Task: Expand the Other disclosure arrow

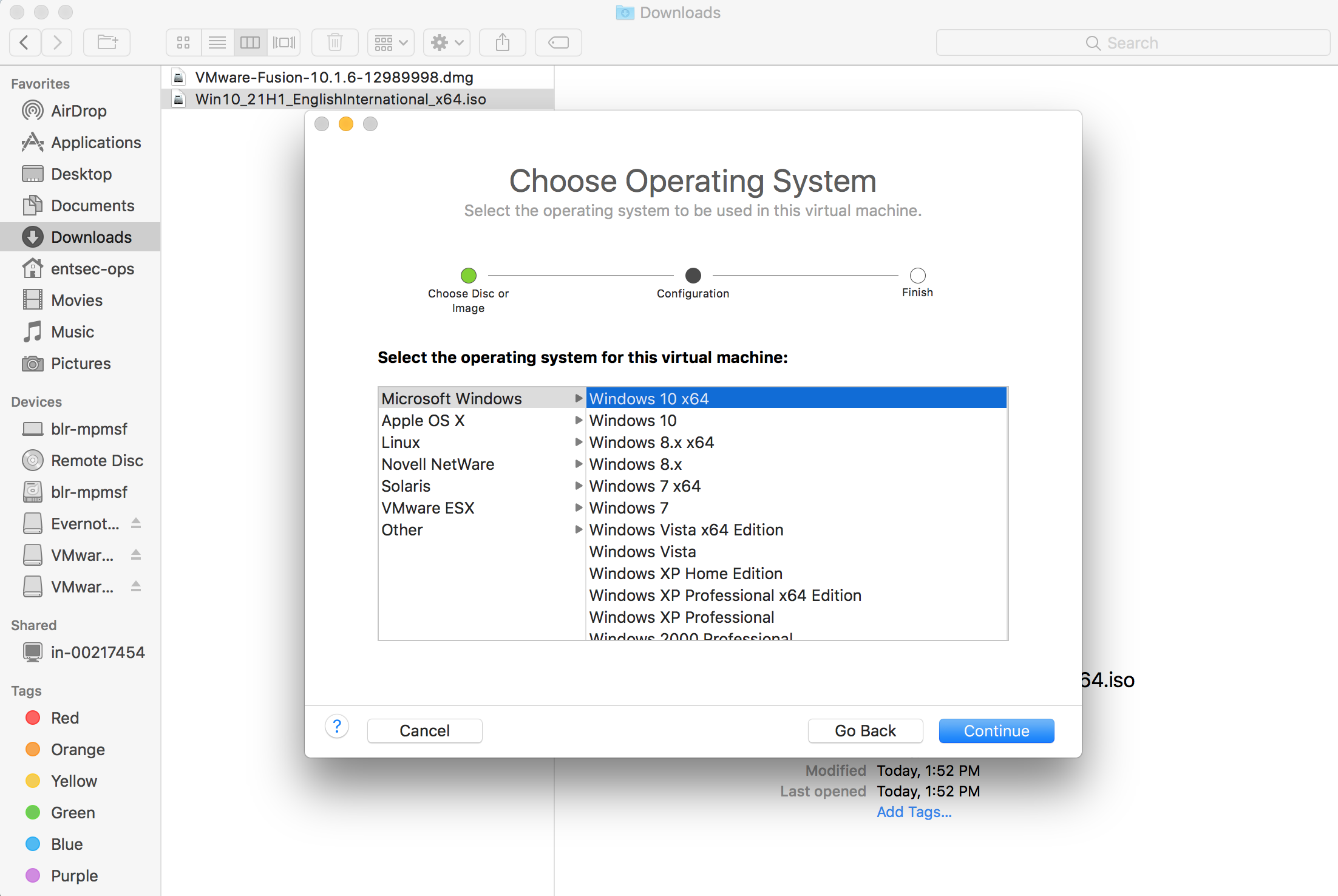Action: tap(579, 529)
